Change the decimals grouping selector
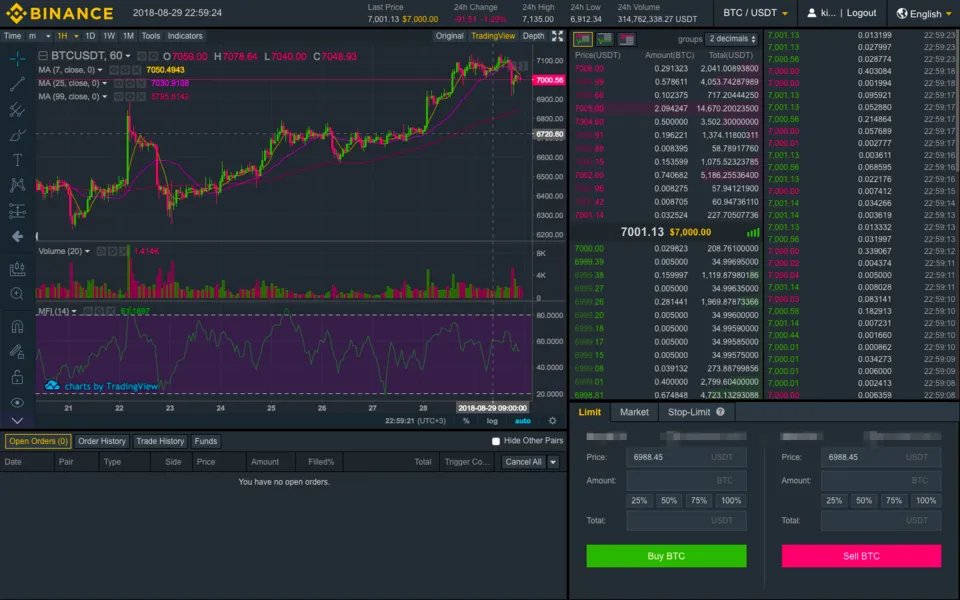The image size is (960, 600). click(x=732, y=39)
